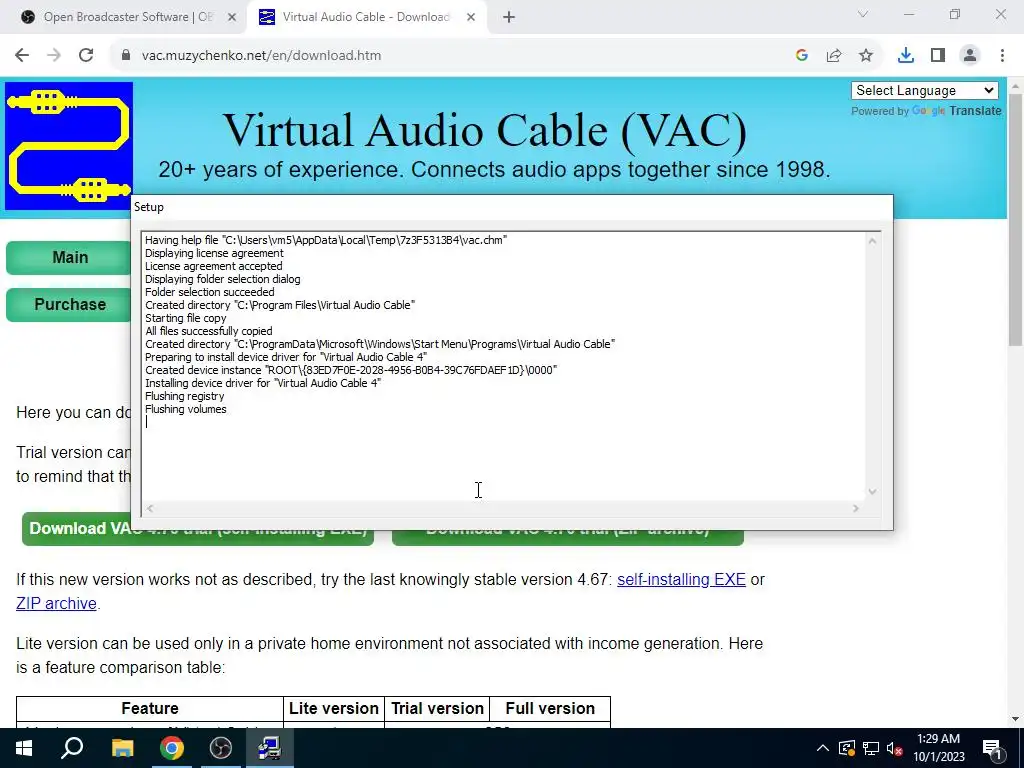Screen dimensions: 1024x768
Task: Bookmark this page with star
Action: tap(866, 56)
